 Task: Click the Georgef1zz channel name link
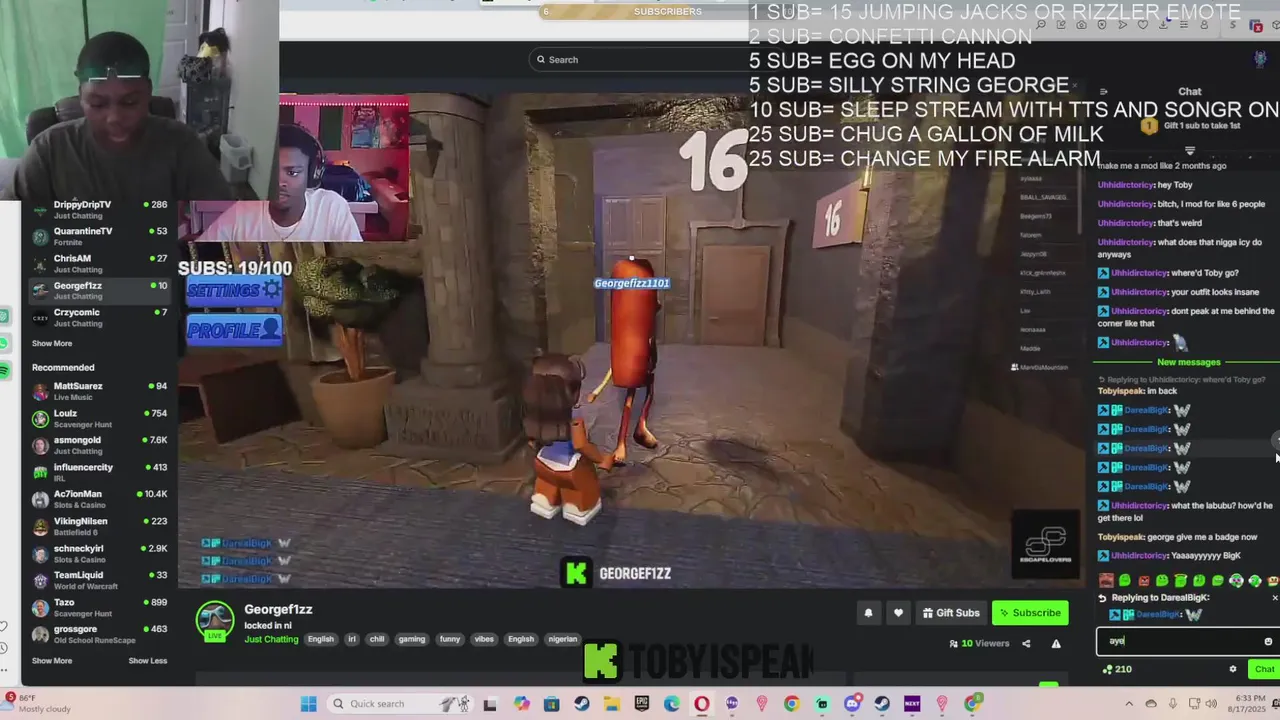tap(278, 609)
